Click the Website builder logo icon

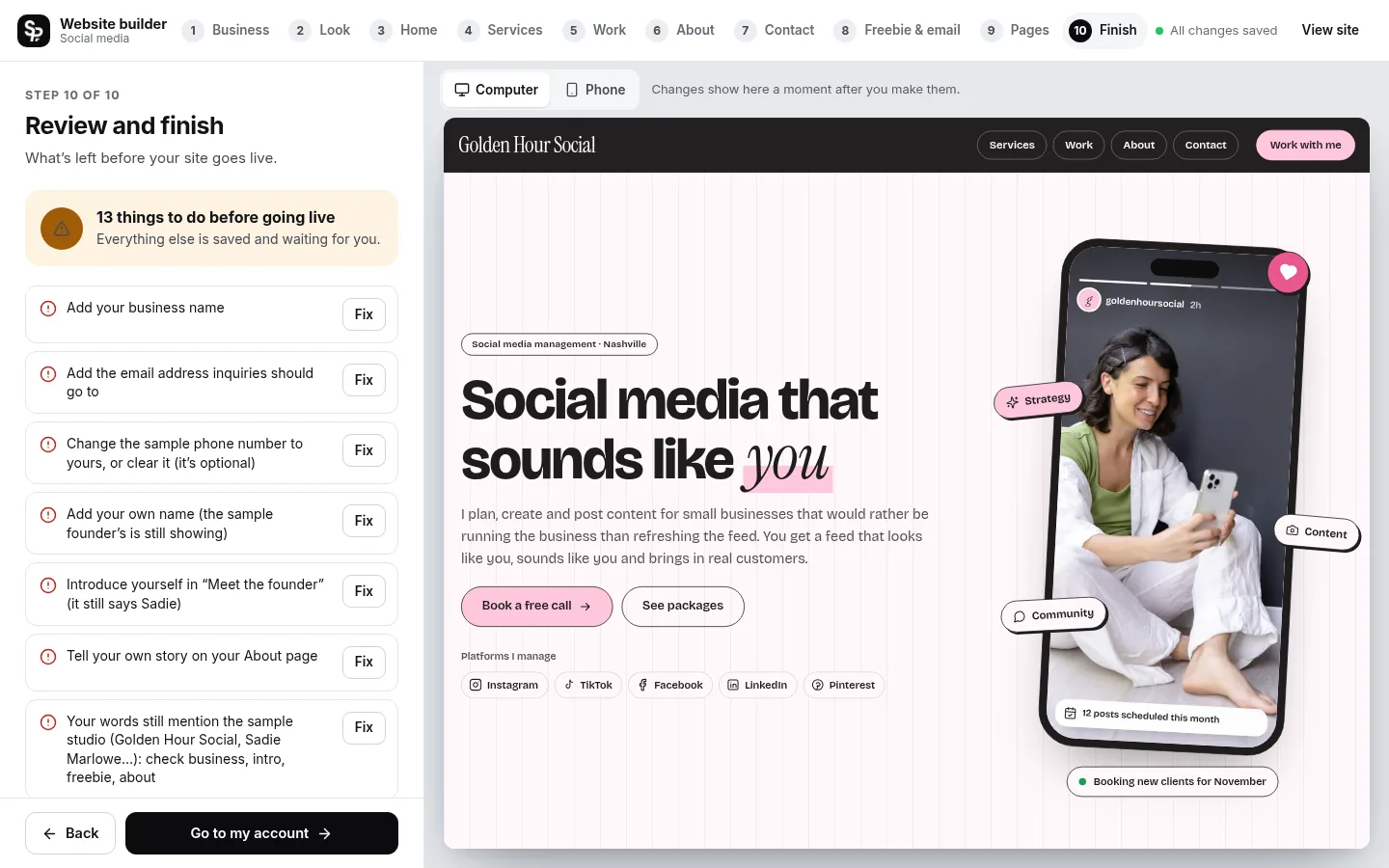34,31
